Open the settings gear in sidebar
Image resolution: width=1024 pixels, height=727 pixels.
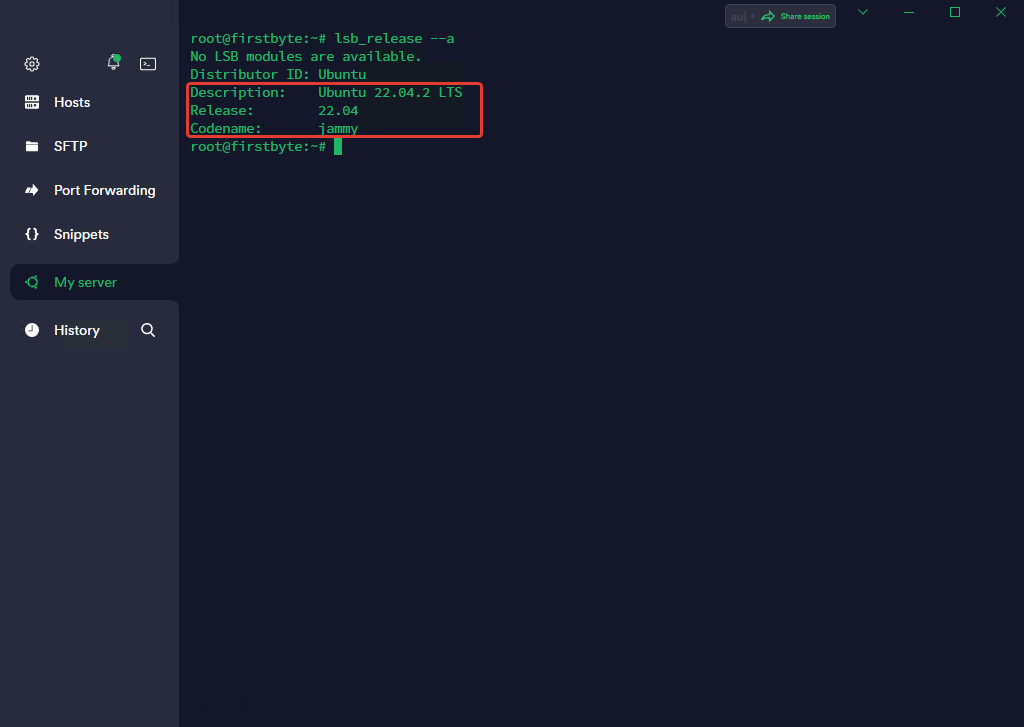point(32,64)
